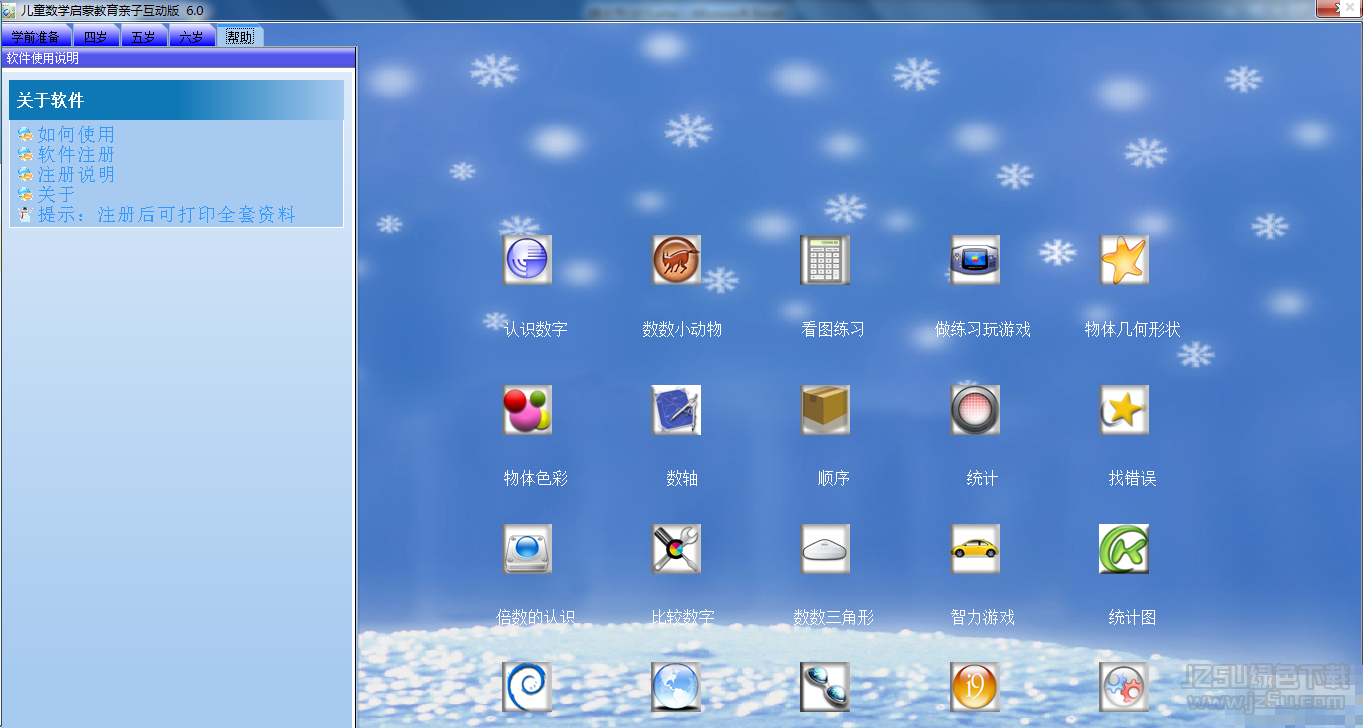Open the 五岁 tab
This screenshot has height=728, width=1363.
(x=144, y=37)
